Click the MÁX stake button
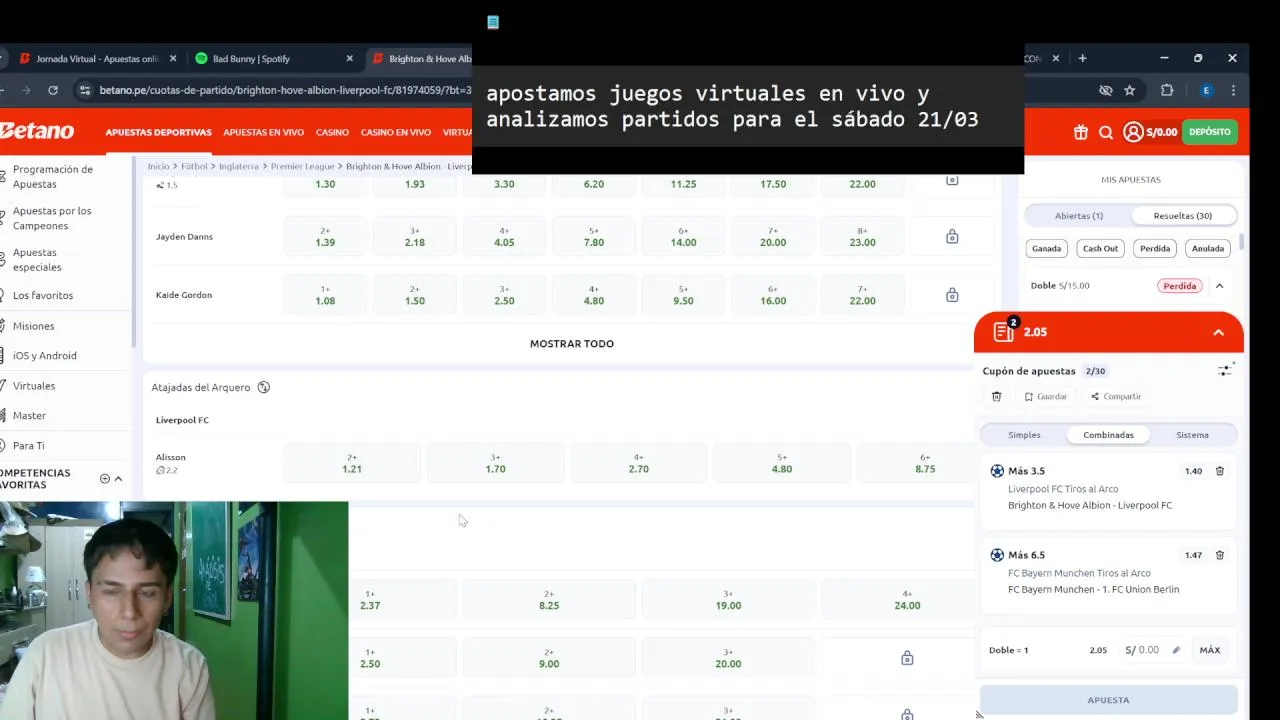Image resolution: width=1280 pixels, height=720 pixels. [x=1210, y=650]
